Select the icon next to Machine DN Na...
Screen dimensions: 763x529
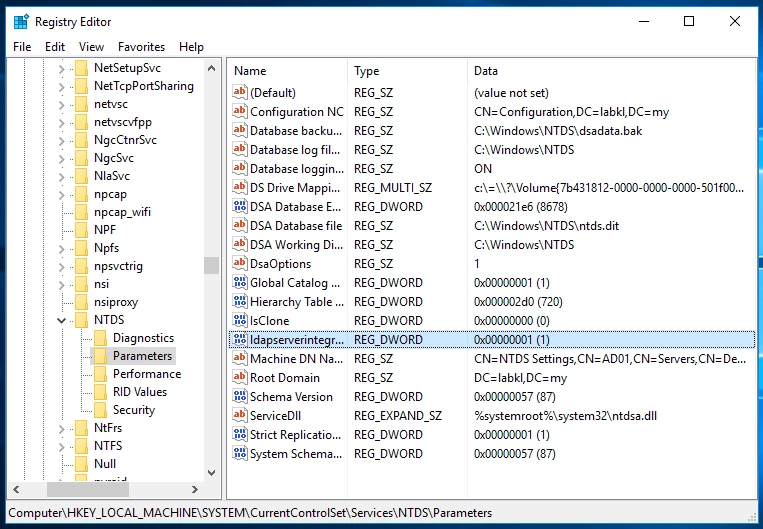(x=240, y=358)
